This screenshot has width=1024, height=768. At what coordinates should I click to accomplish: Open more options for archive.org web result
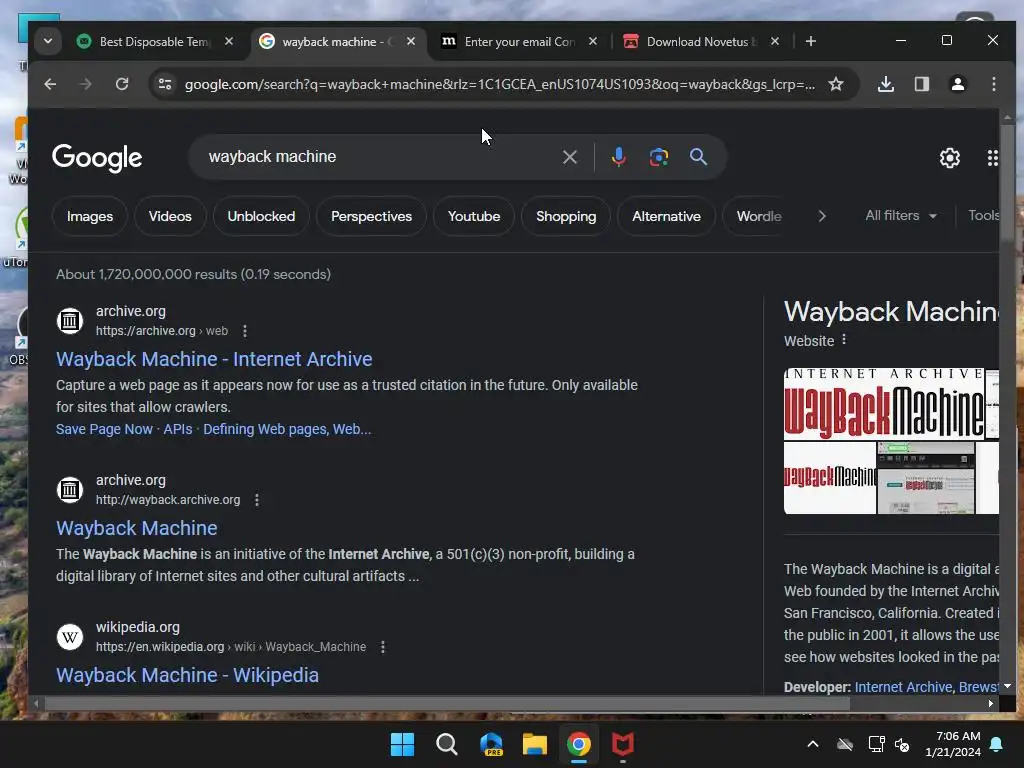245,331
